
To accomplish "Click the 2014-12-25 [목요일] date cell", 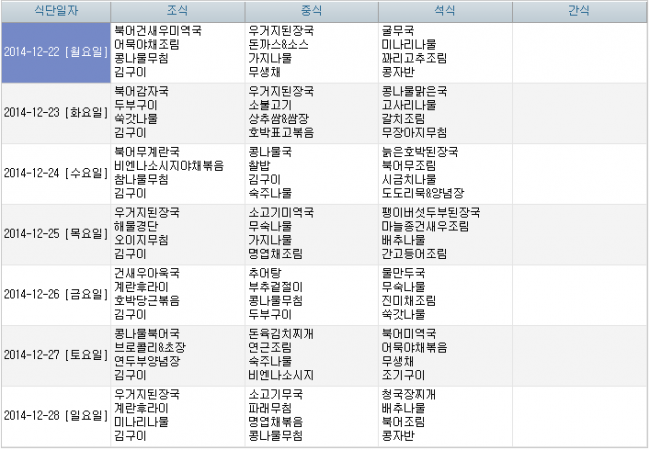I will click(x=55, y=233).
